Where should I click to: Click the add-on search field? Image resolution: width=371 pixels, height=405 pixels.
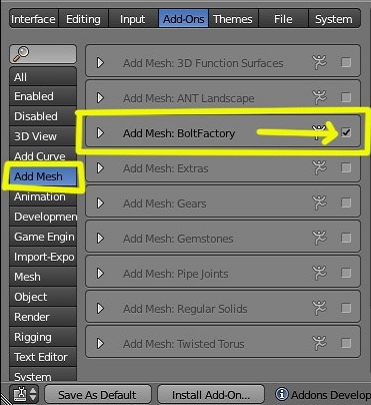[x=43, y=54]
